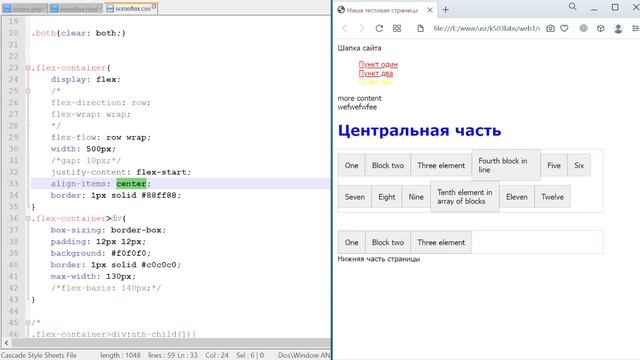Click the flex block Nine
Screen dimensions: 640x360
416,197
